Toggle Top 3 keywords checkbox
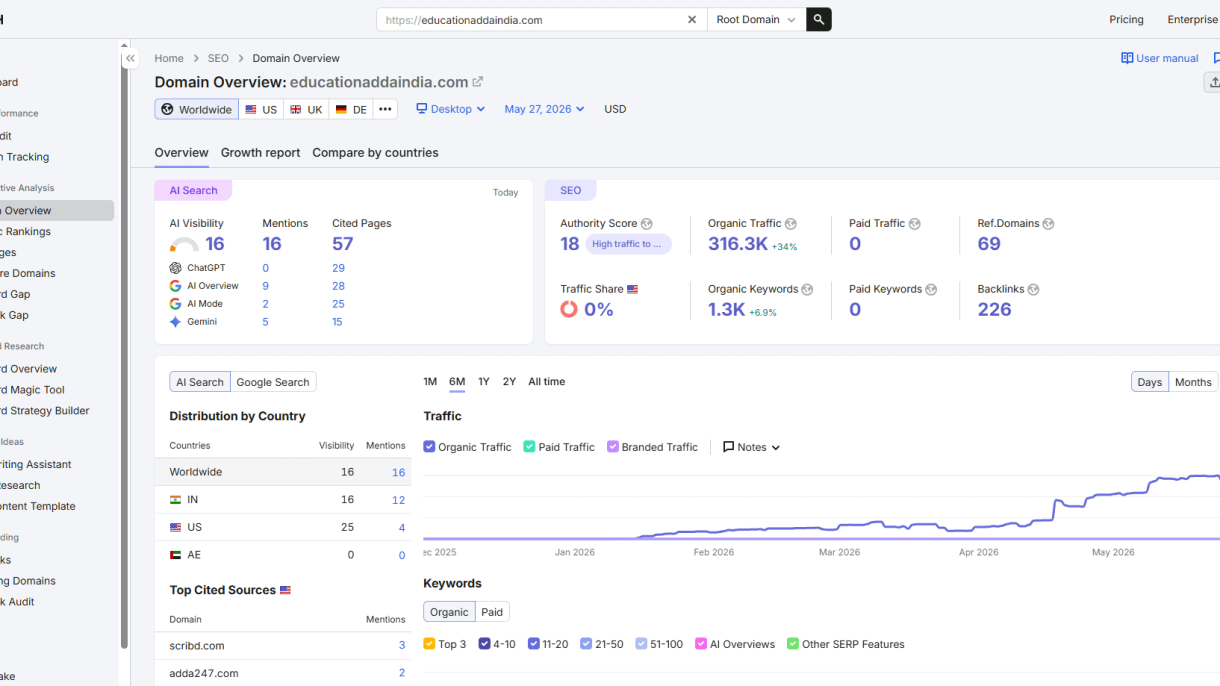This screenshot has height=686, width=1220. point(429,644)
